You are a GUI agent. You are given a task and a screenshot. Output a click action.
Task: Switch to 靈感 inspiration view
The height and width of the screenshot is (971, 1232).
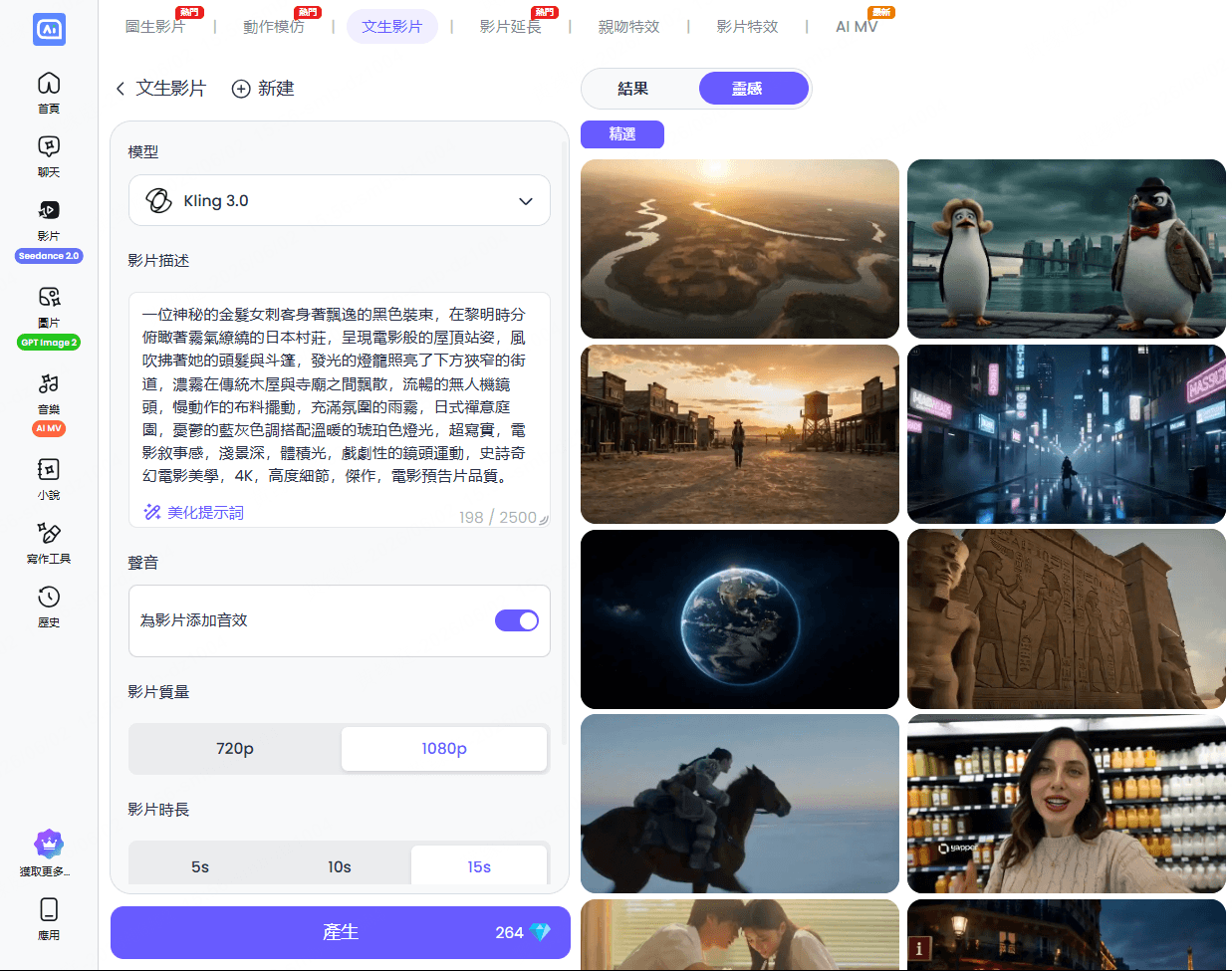pyautogui.click(x=753, y=89)
